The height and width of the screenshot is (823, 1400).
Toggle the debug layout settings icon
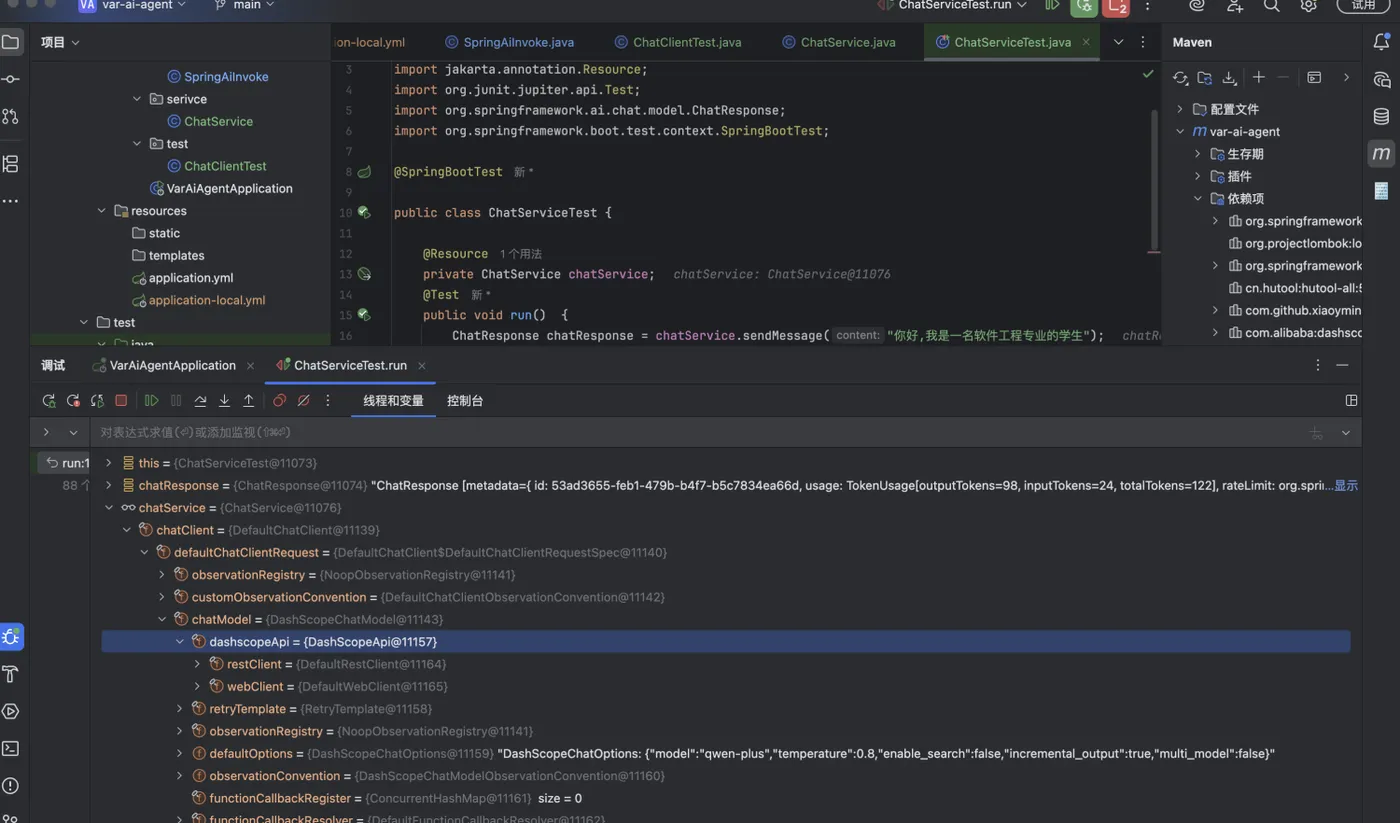click(x=1351, y=400)
